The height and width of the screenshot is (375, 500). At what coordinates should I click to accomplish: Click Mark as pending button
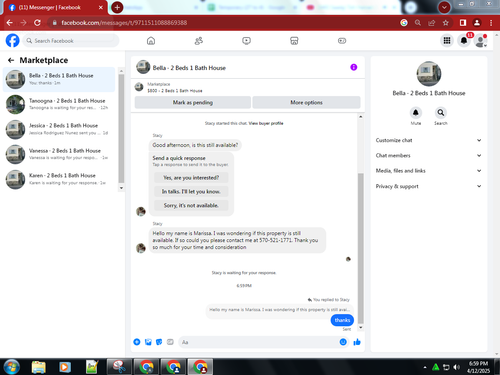193,102
